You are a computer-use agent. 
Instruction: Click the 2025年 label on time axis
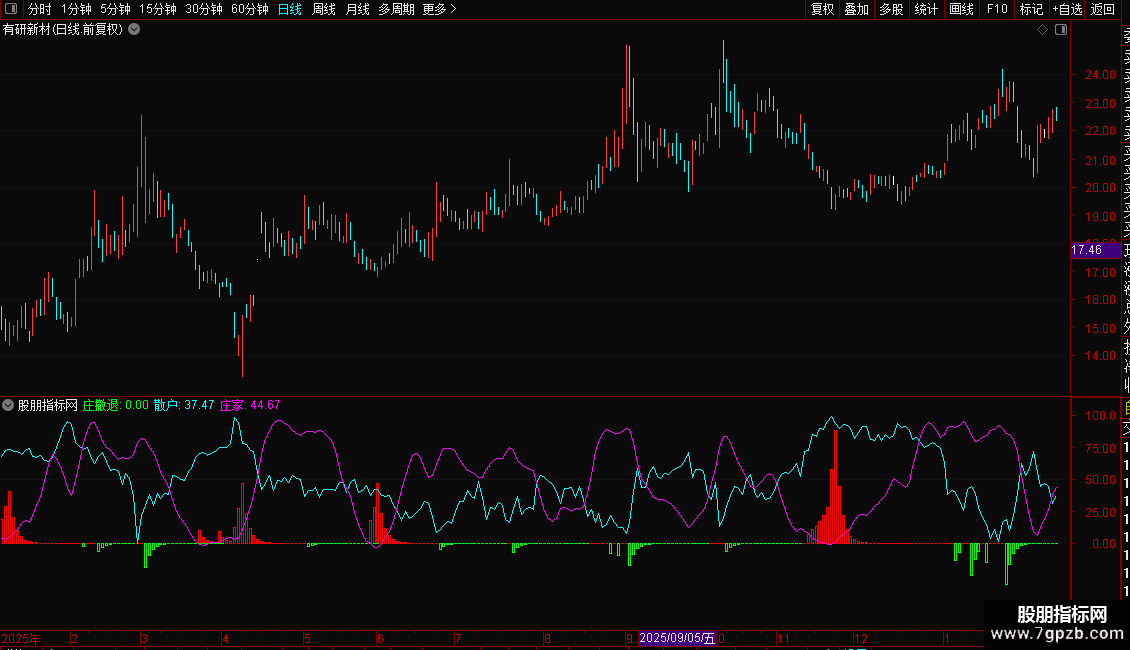(x=22, y=638)
